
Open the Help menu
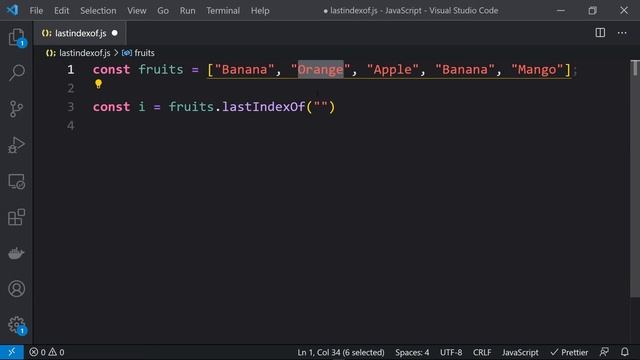[260, 11]
